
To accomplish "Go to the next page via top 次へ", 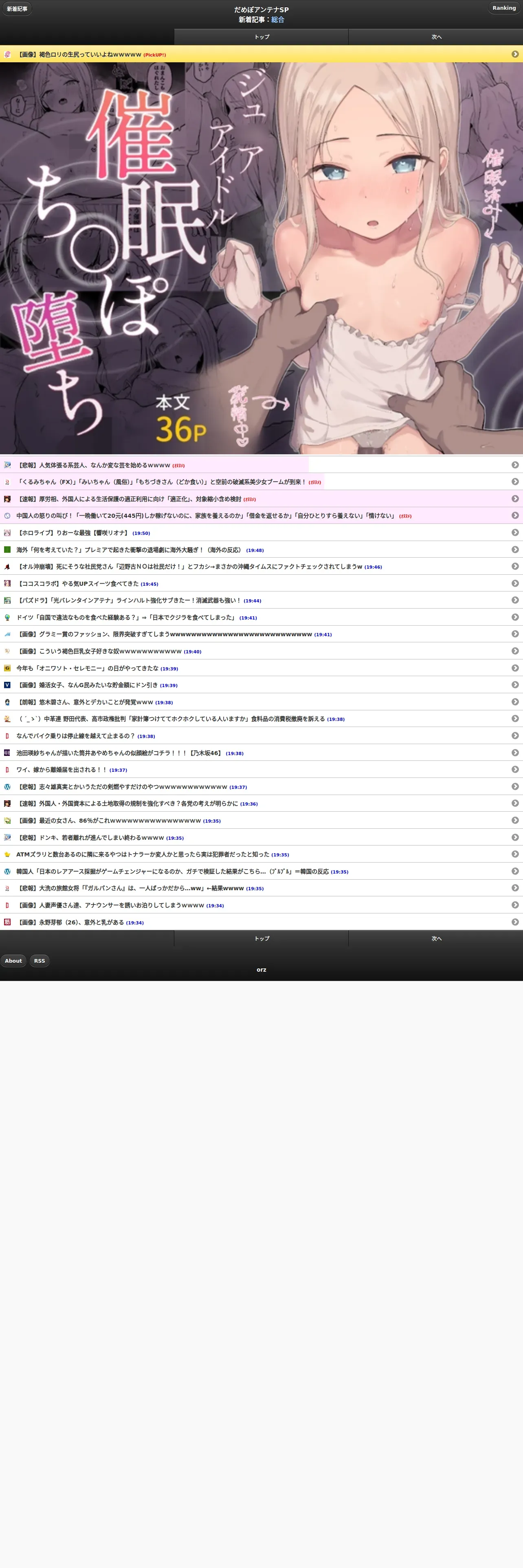I will (x=436, y=37).
